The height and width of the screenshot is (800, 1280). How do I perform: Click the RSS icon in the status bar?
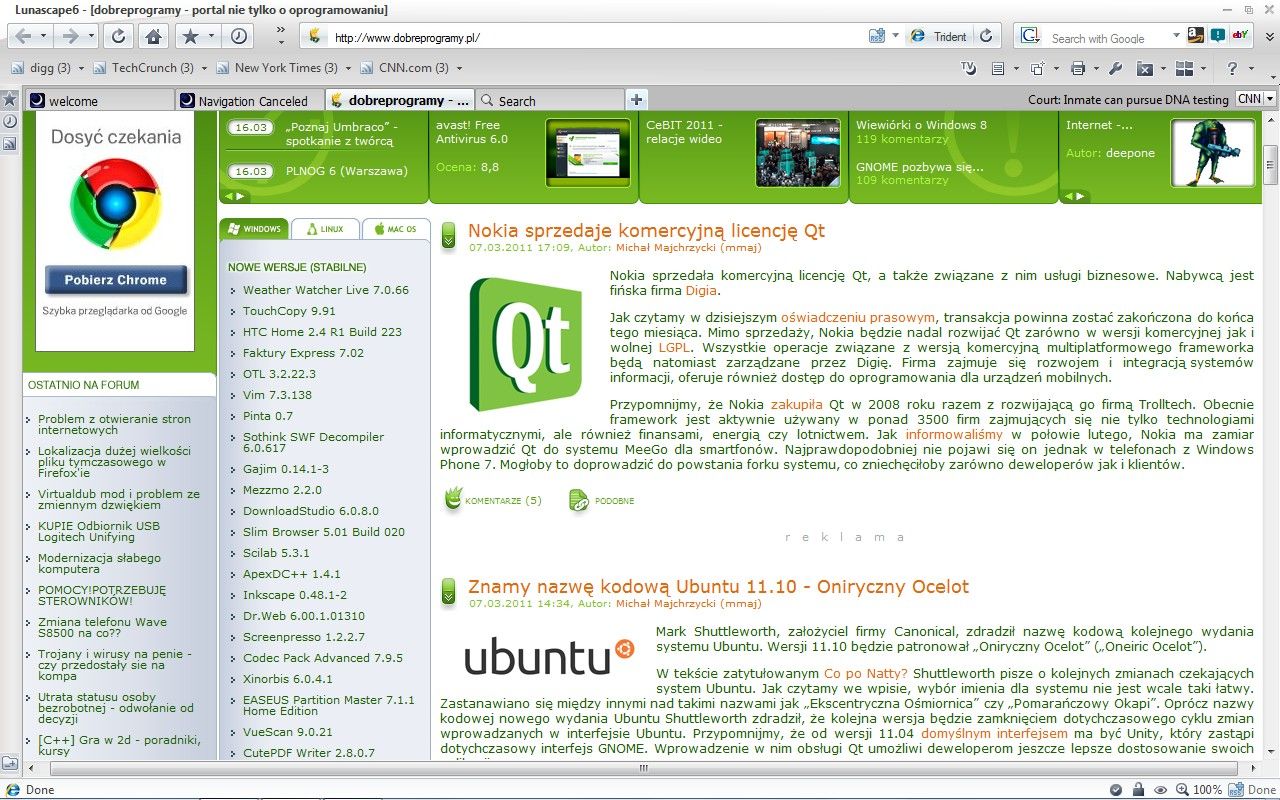point(1235,789)
